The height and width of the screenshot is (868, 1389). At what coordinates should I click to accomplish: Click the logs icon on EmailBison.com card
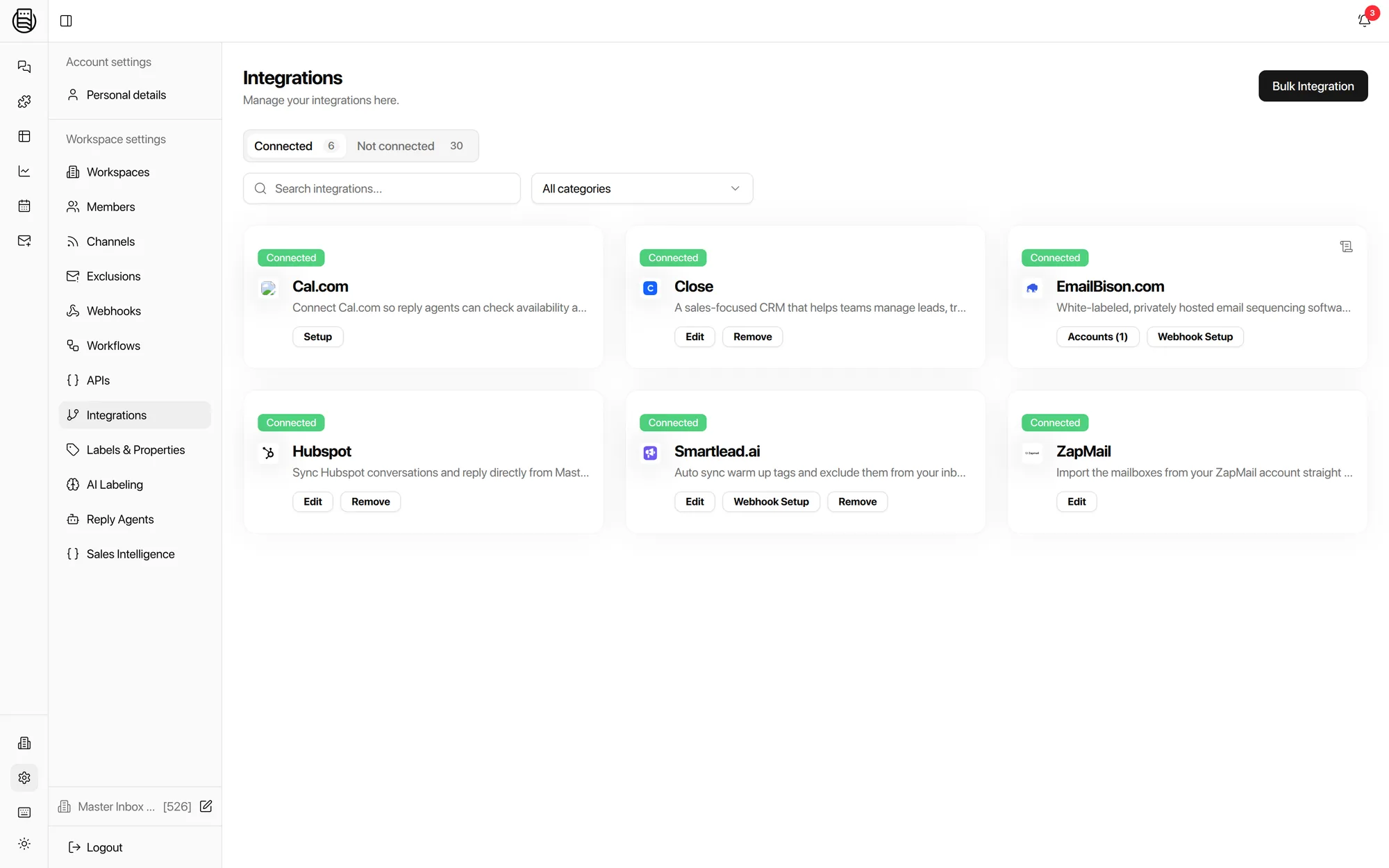point(1346,247)
